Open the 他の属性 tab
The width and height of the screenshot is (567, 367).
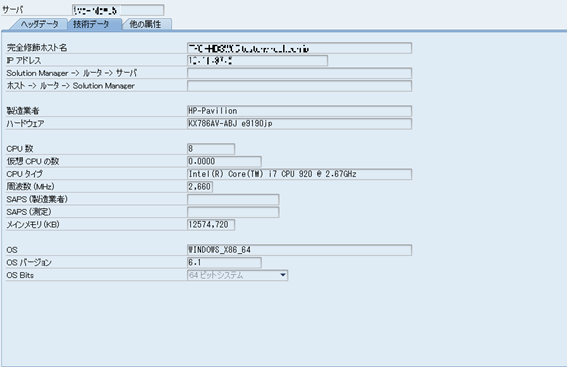[145, 24]
